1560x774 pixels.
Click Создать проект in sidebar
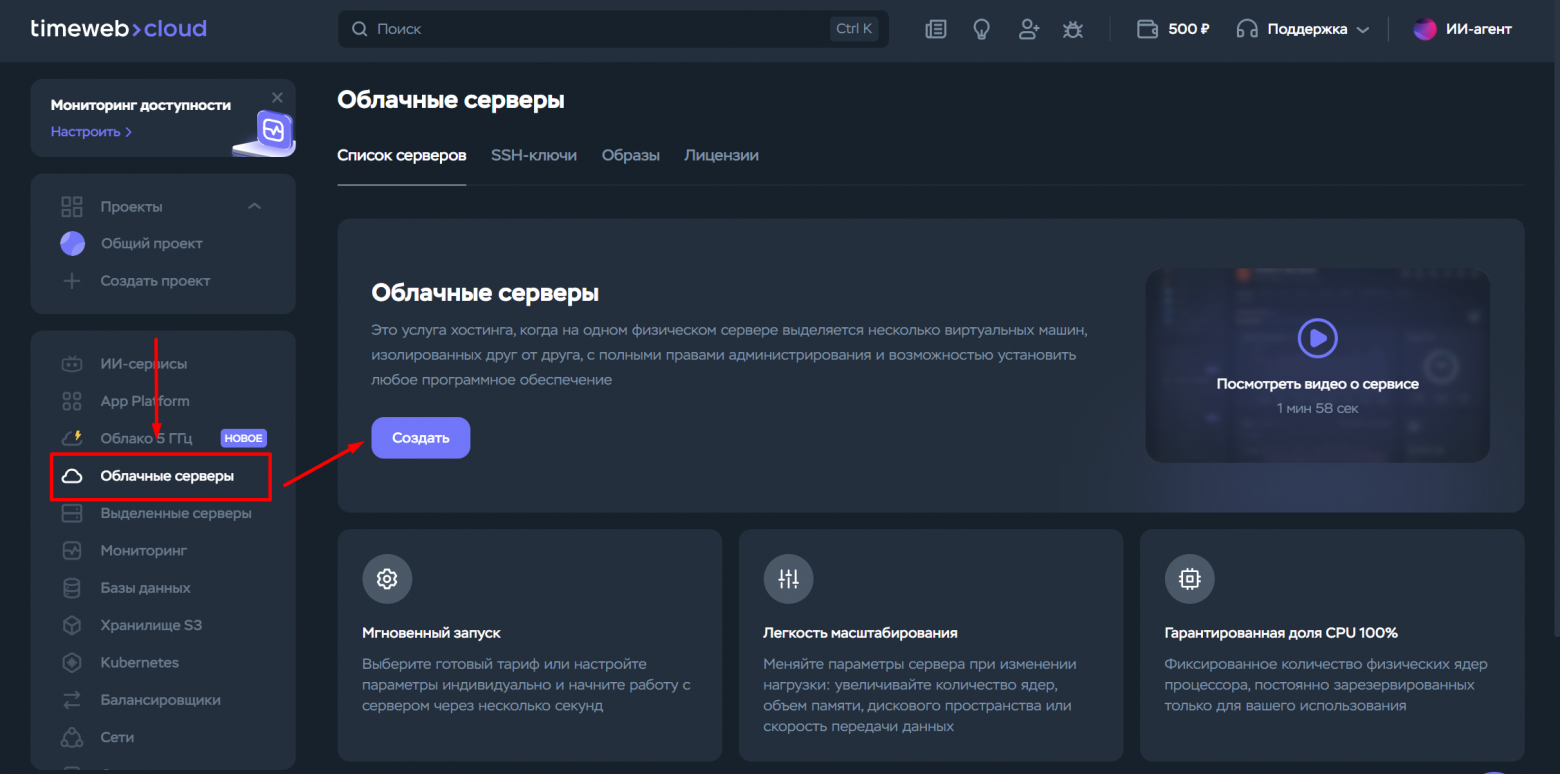pos(155,281)
